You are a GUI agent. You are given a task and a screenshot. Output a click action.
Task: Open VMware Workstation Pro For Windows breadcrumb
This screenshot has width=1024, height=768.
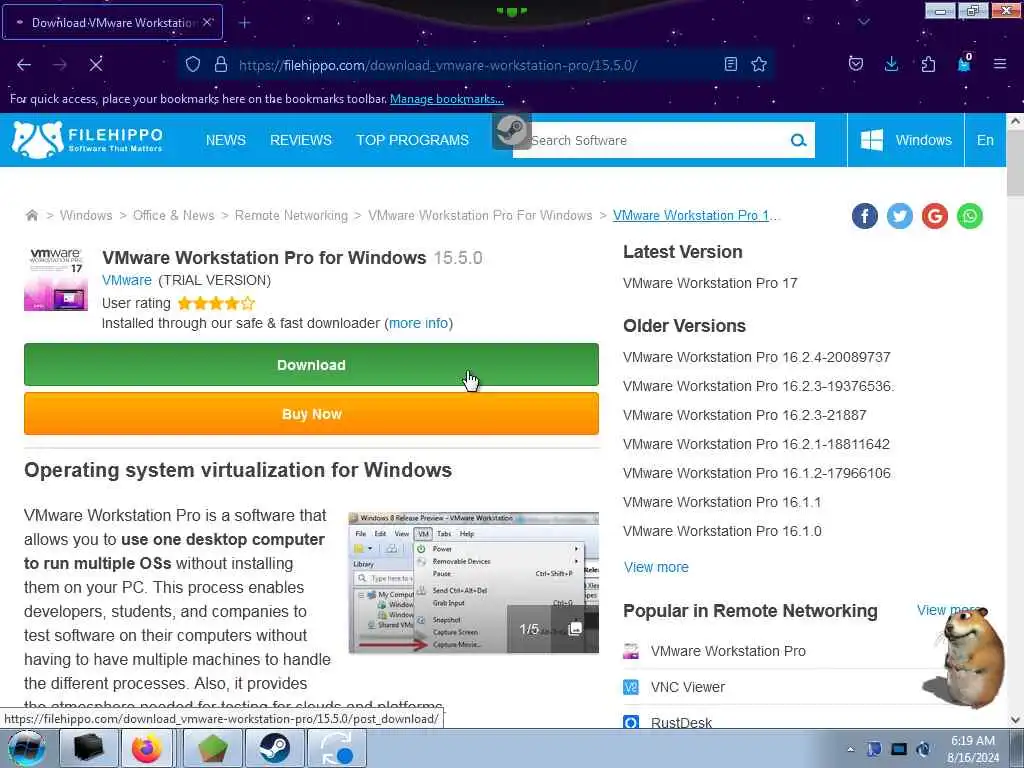pos(480,216)
